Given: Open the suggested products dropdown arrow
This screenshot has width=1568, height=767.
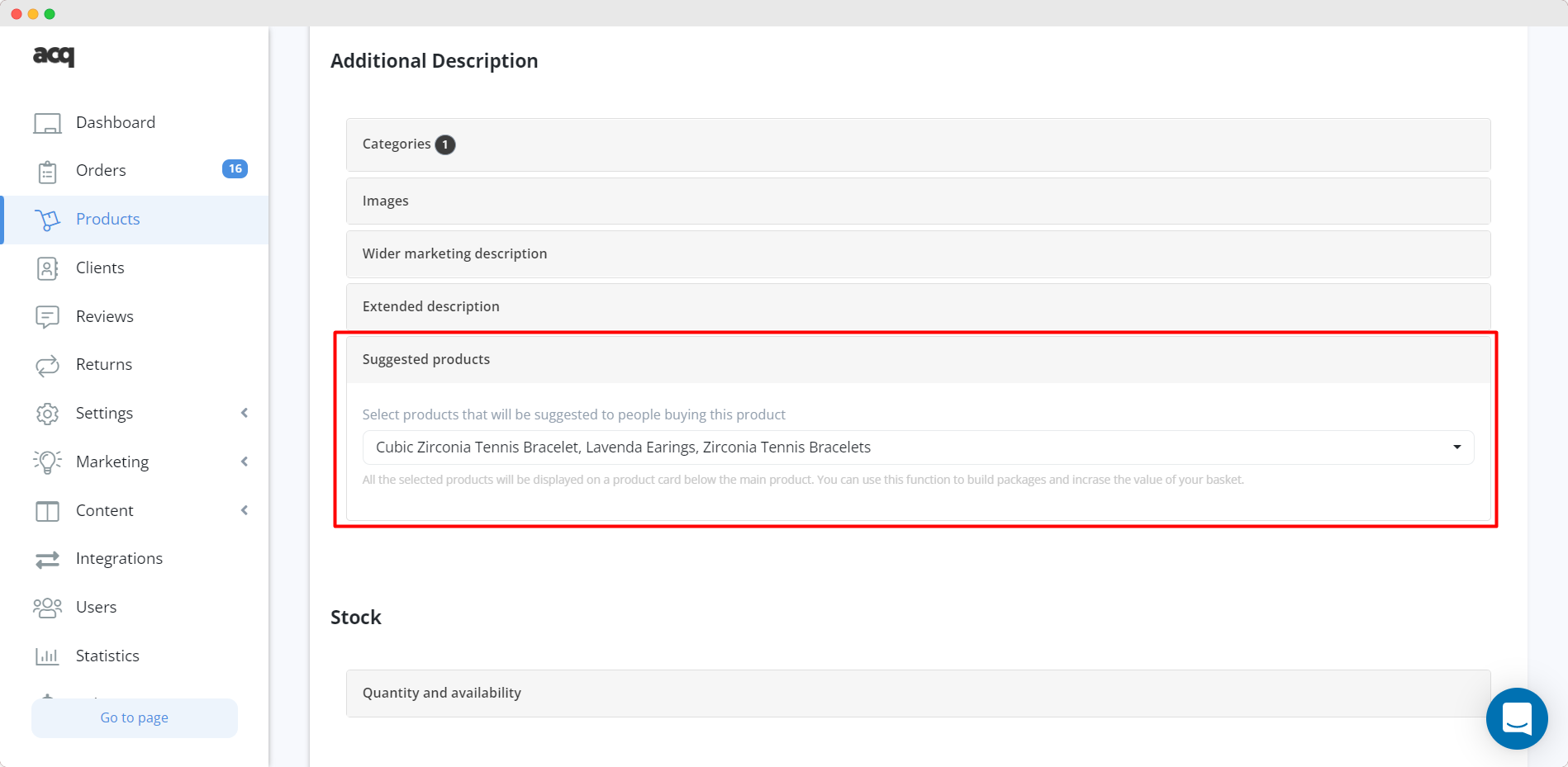Looking at the screenshot, I should pyautogui.click(x=1457, y=447).
